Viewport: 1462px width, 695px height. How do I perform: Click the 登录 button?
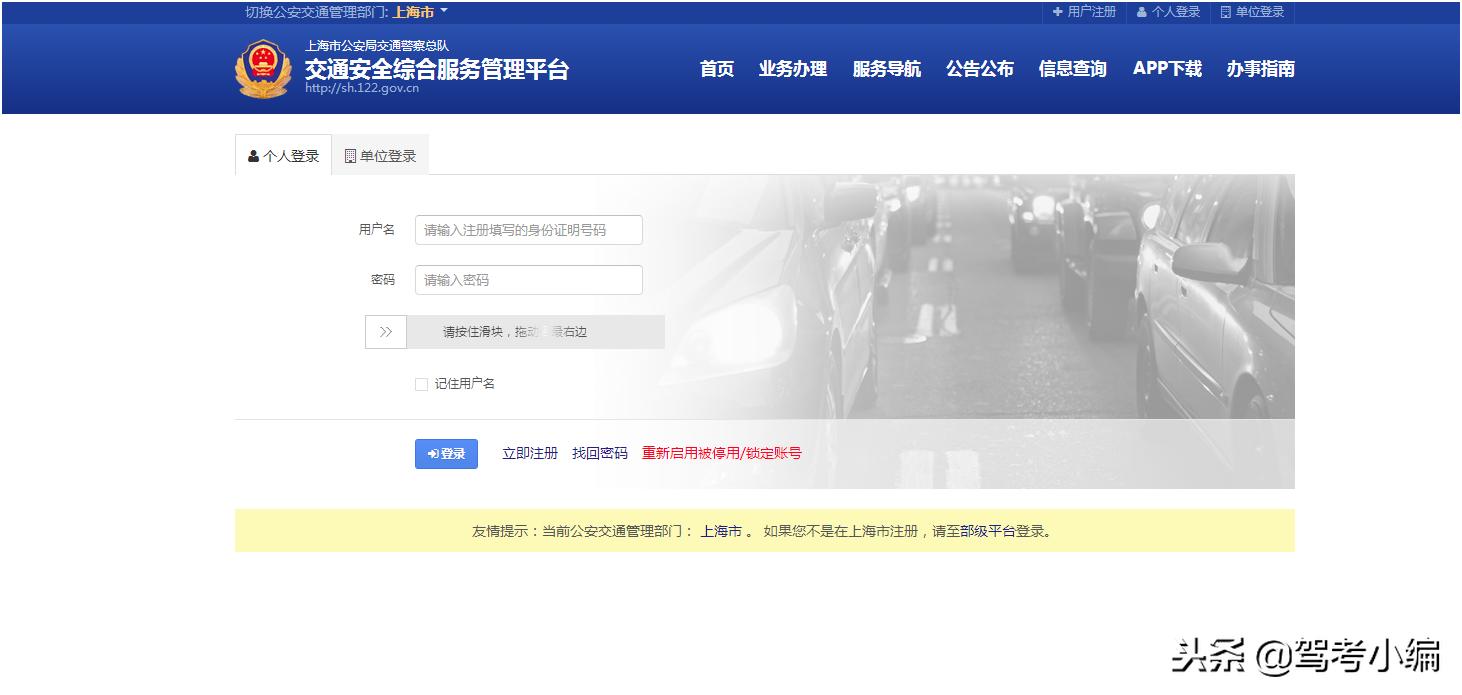click(446, 454)
